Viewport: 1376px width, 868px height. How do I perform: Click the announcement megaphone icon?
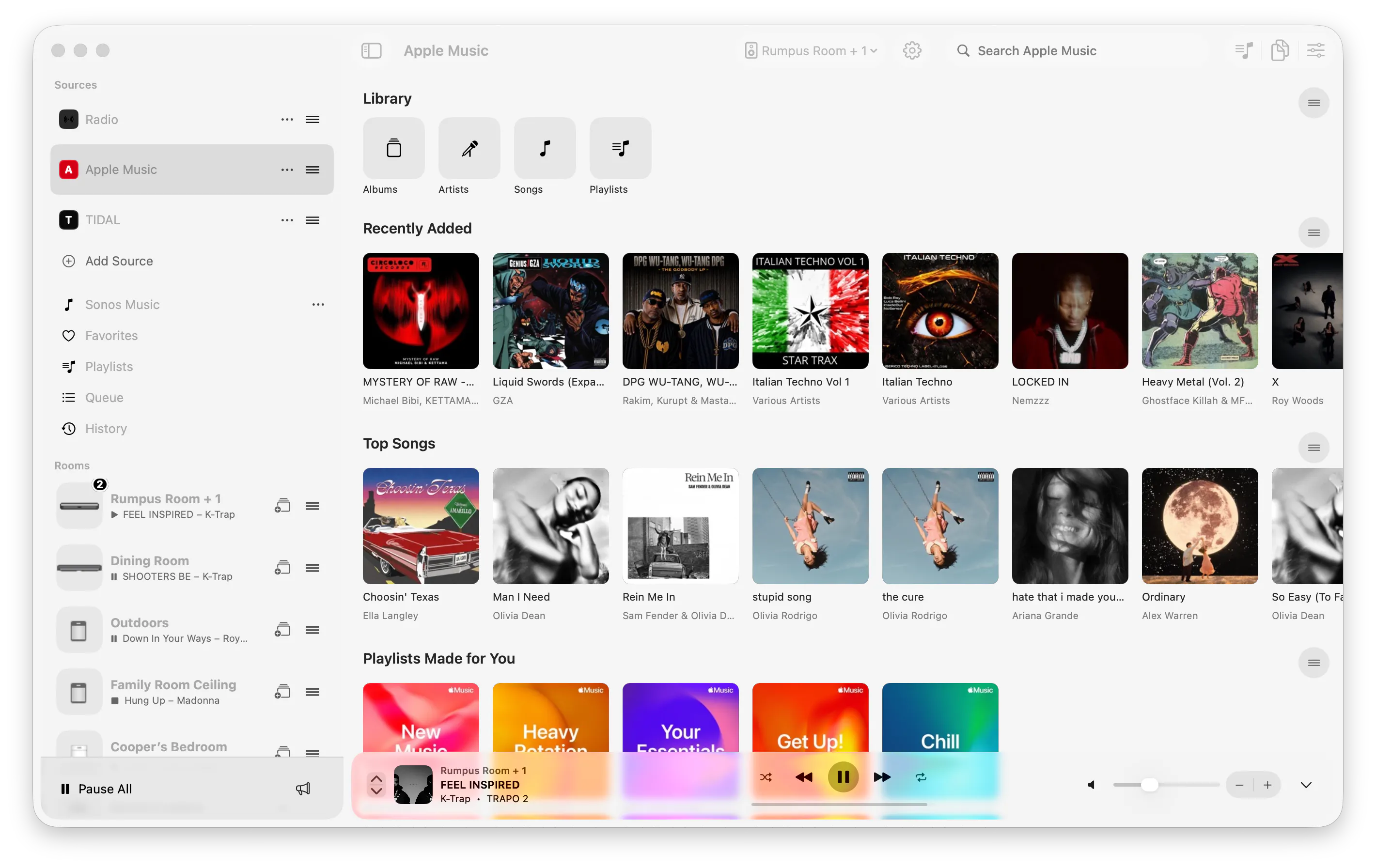click(x=303, y=789)
